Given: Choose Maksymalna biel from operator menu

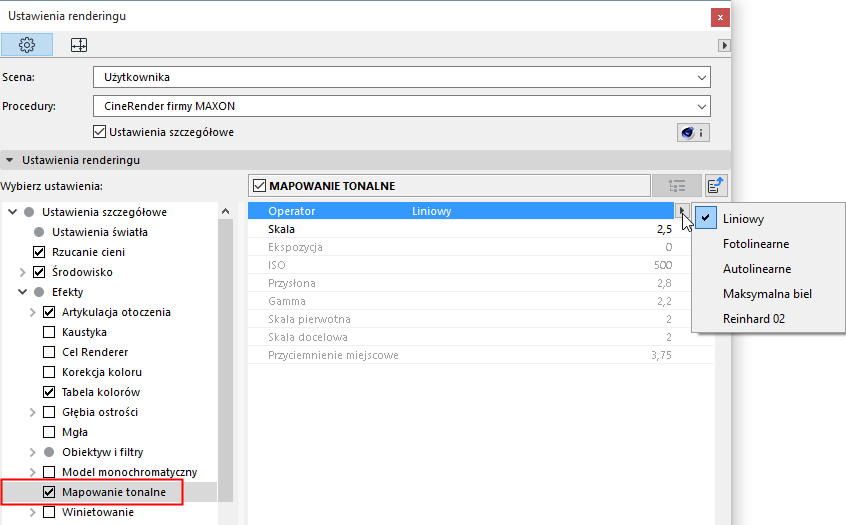Looking at the screenshot, I should tap(768, 294).
